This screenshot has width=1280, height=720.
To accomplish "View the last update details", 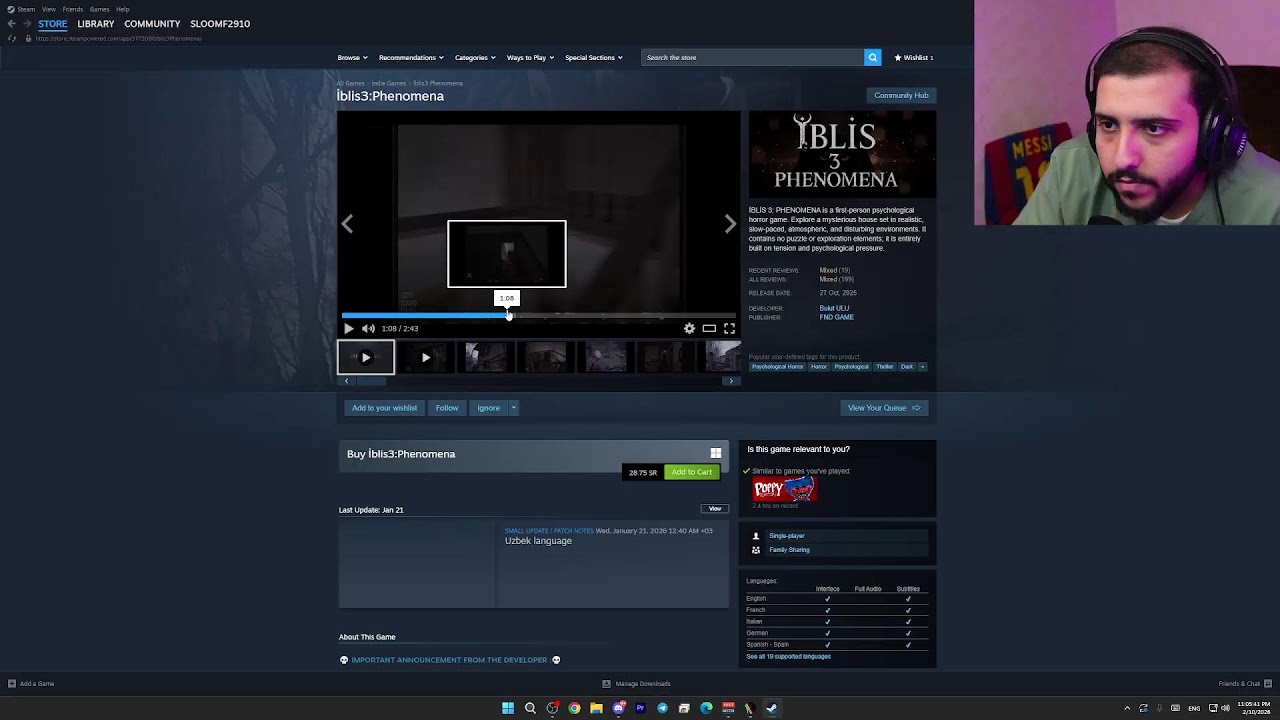I will click(x=715, y=509).
